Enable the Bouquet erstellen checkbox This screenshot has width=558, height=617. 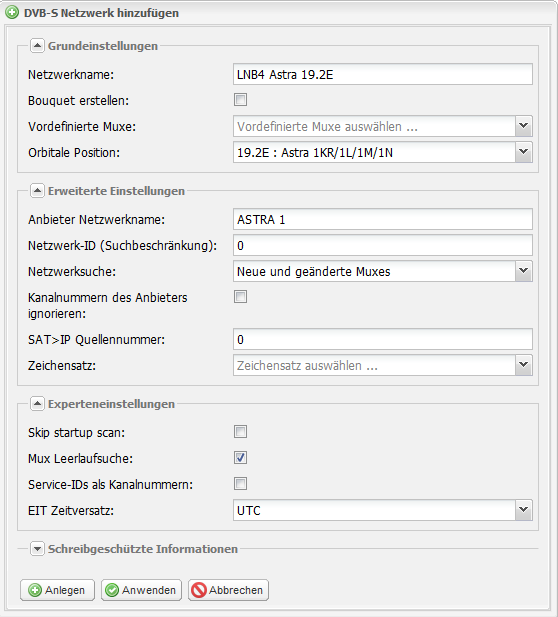point(240,100)
